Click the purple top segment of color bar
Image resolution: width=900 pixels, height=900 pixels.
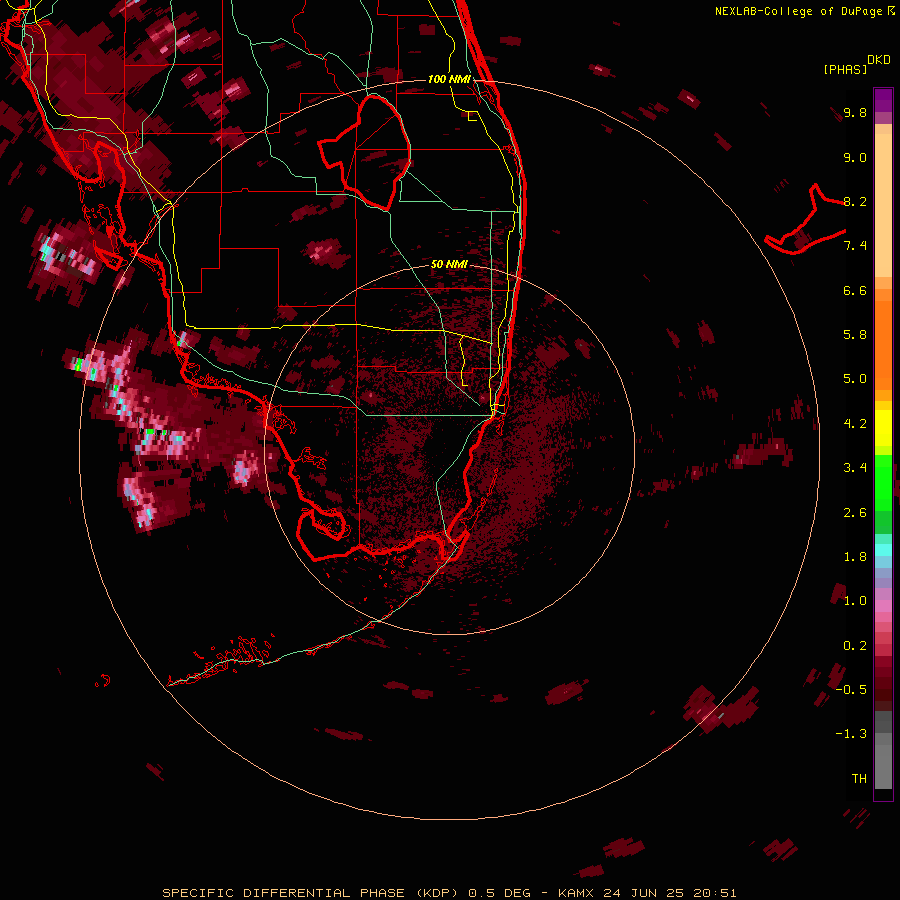tap(883, 100)
